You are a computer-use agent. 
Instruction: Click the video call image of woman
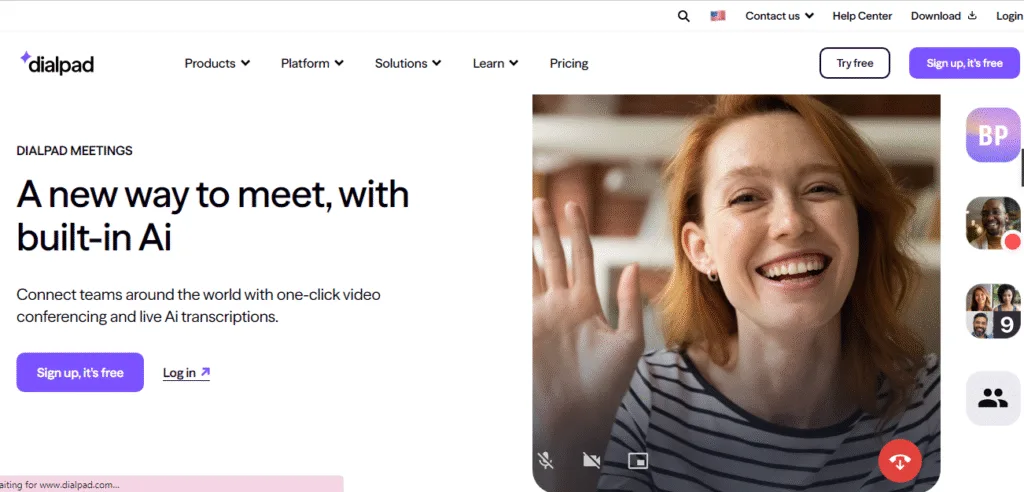coord(736,293)
